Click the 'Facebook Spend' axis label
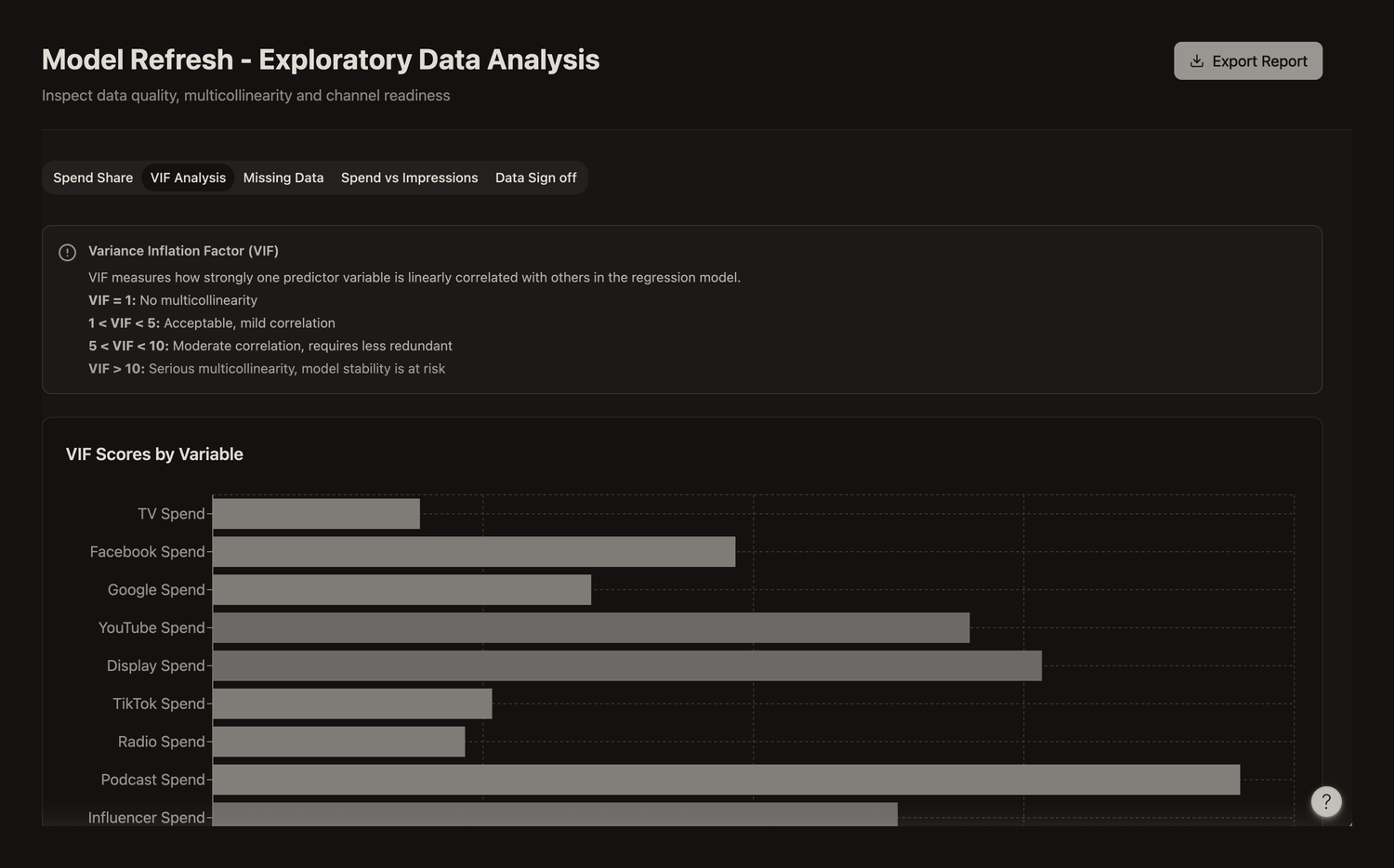Viewport: 1394px width, 868px height. tap(147, 552)
